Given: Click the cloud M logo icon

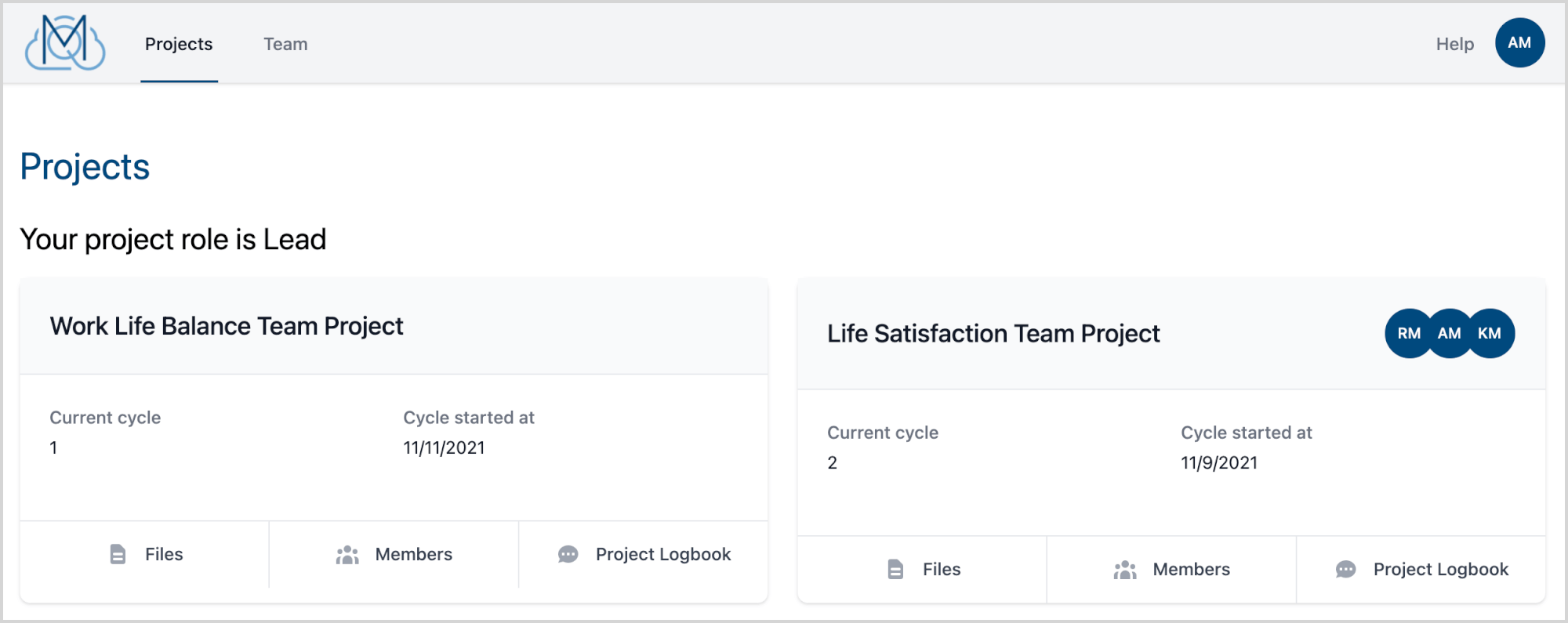Looking at the screenshot, I should pos(65,43).
